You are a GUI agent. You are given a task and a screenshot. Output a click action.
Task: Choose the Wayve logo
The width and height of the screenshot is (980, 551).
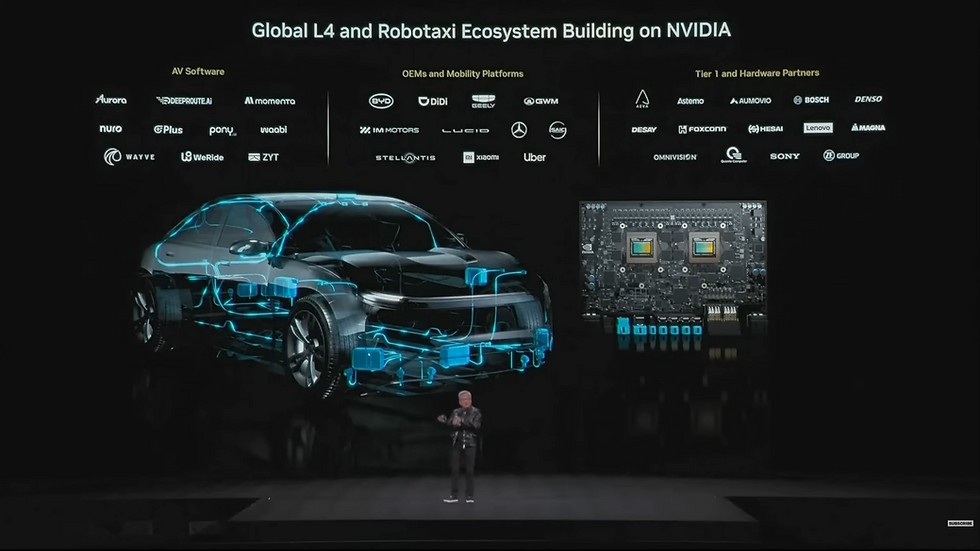(x=129, y=156)
